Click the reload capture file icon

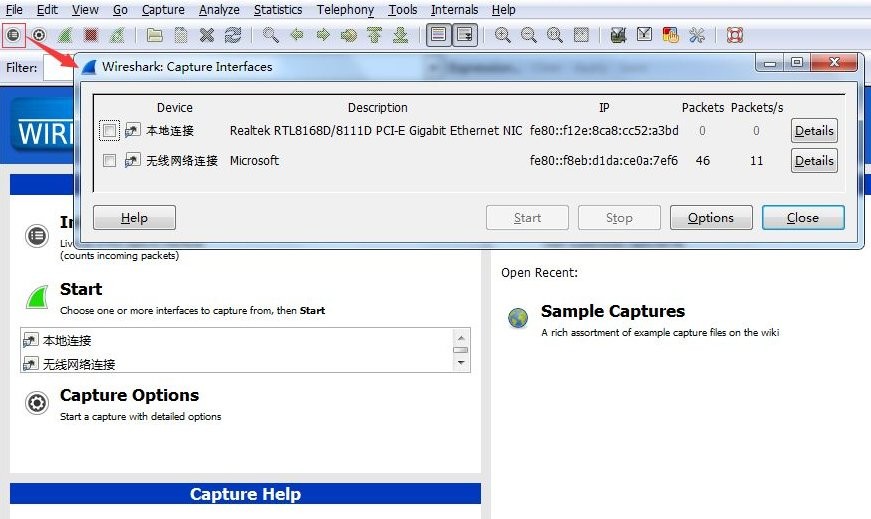[x=233, y=35]
